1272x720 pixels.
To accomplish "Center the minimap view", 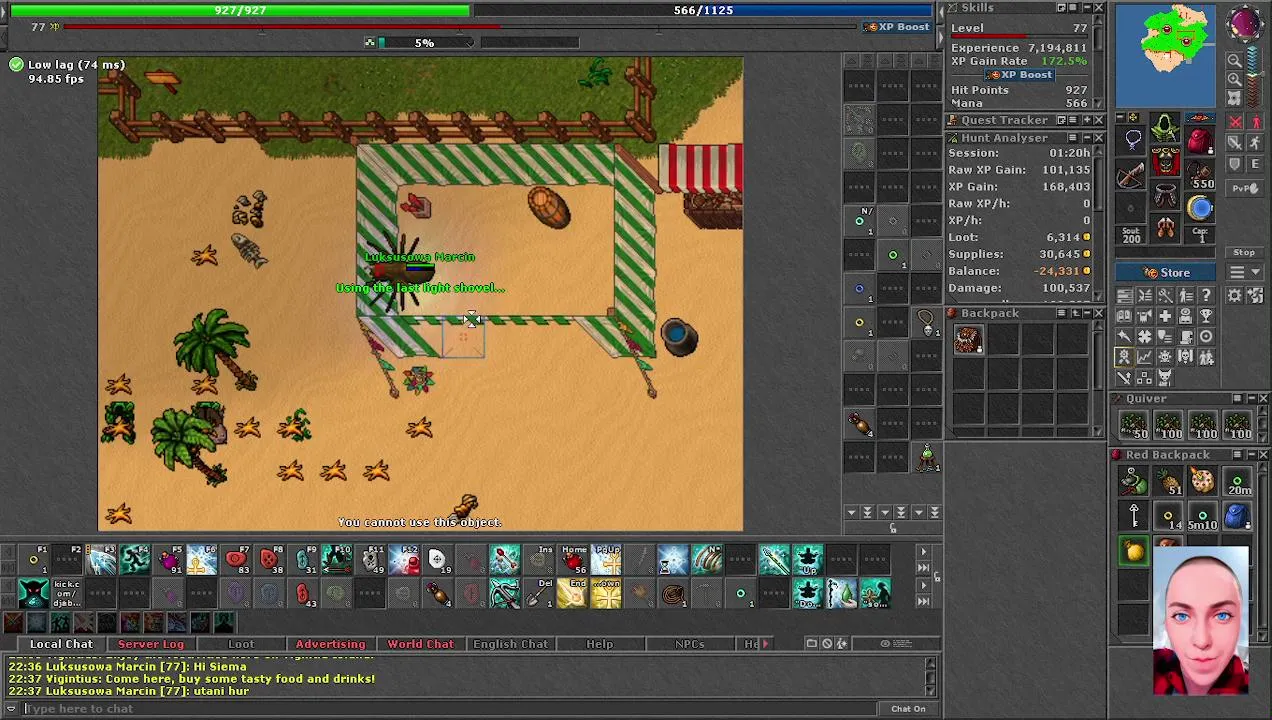I will (1234, 98).
